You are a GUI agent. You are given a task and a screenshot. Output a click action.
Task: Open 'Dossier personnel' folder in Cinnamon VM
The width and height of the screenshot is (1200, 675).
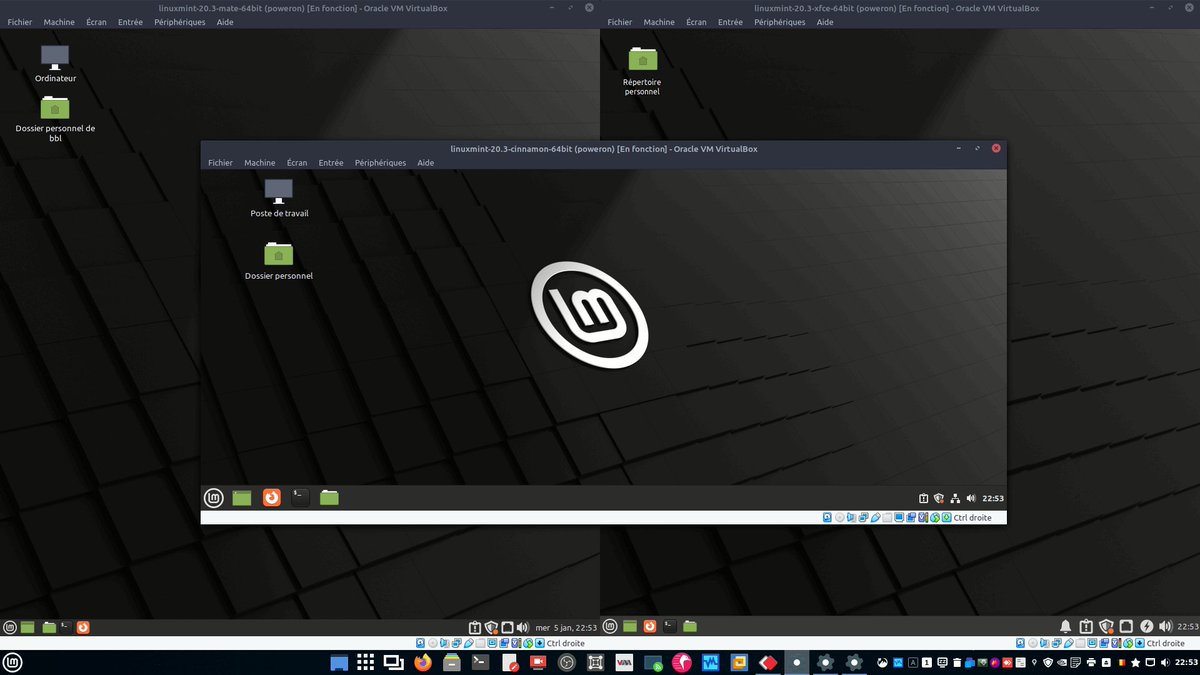pos(279,260)
